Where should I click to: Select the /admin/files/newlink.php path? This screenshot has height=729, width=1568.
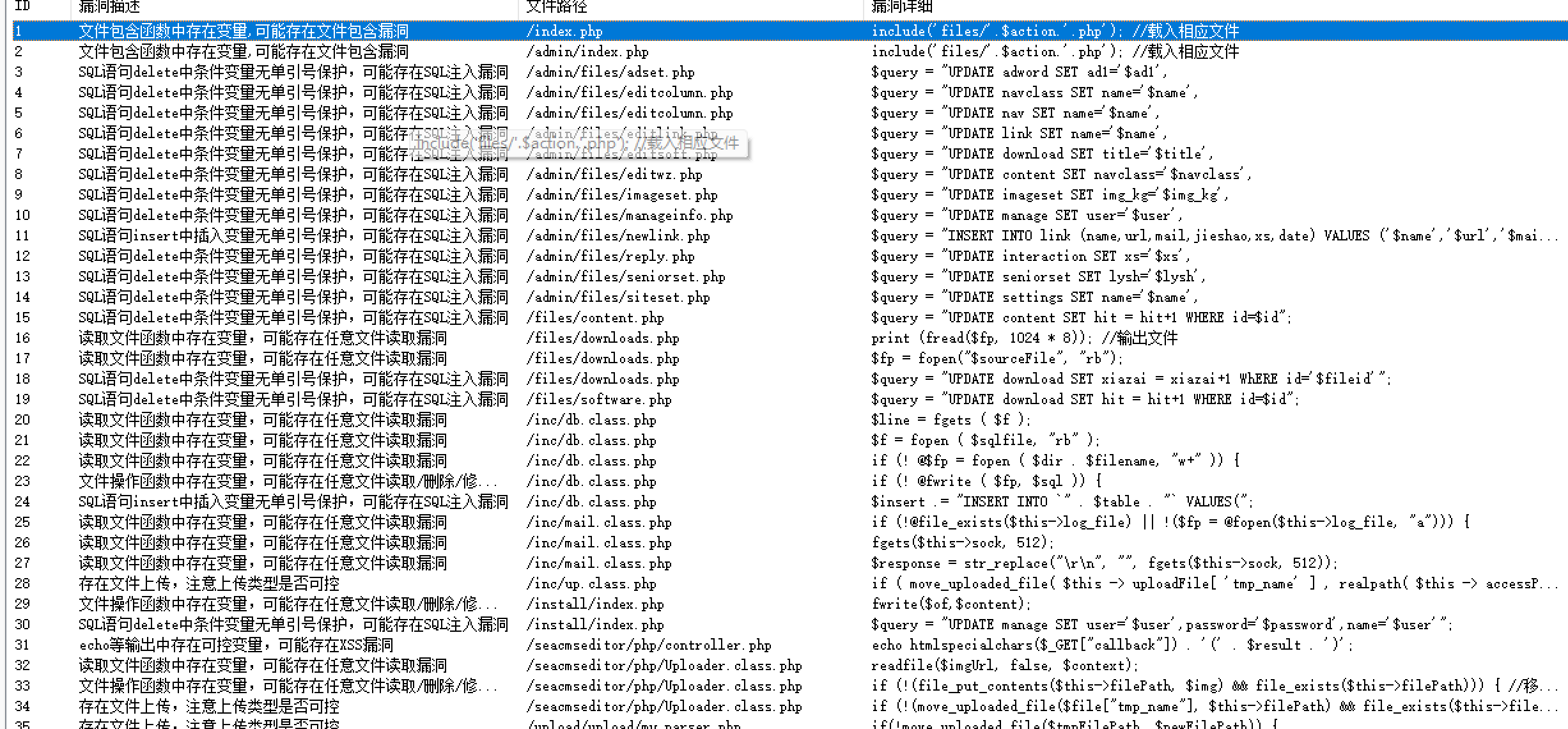click(618, 235)
